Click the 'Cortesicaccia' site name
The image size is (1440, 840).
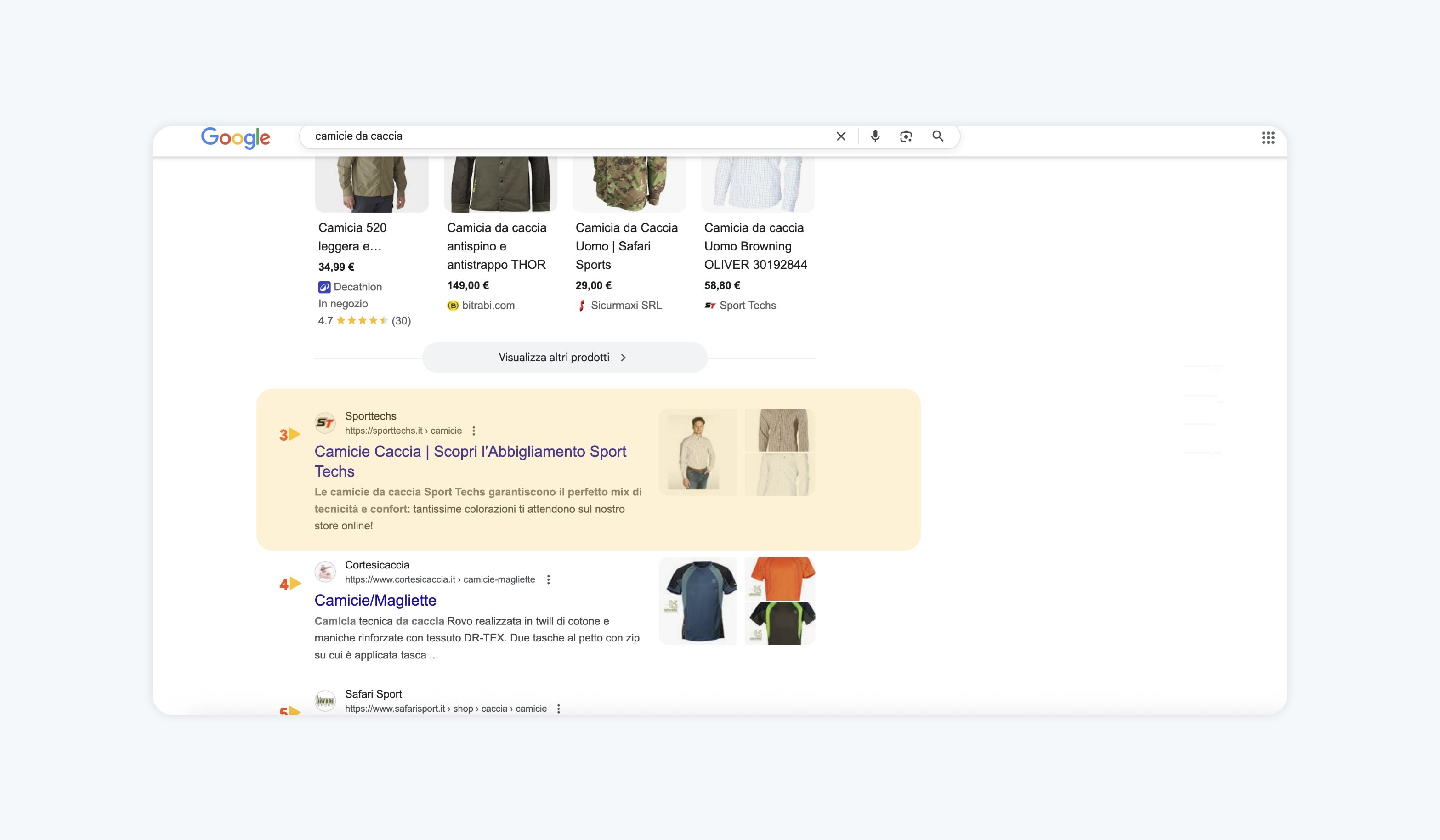pyautogui.click(x=377, y=565)
